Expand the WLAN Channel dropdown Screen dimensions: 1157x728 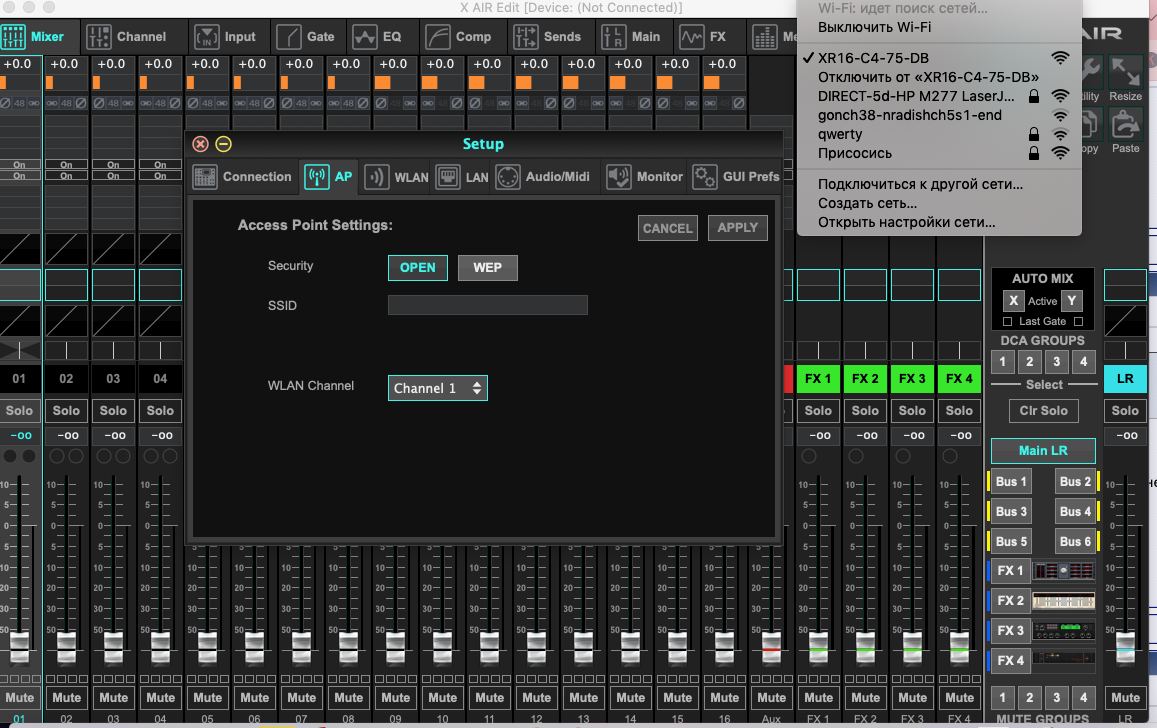coord(437,388)
